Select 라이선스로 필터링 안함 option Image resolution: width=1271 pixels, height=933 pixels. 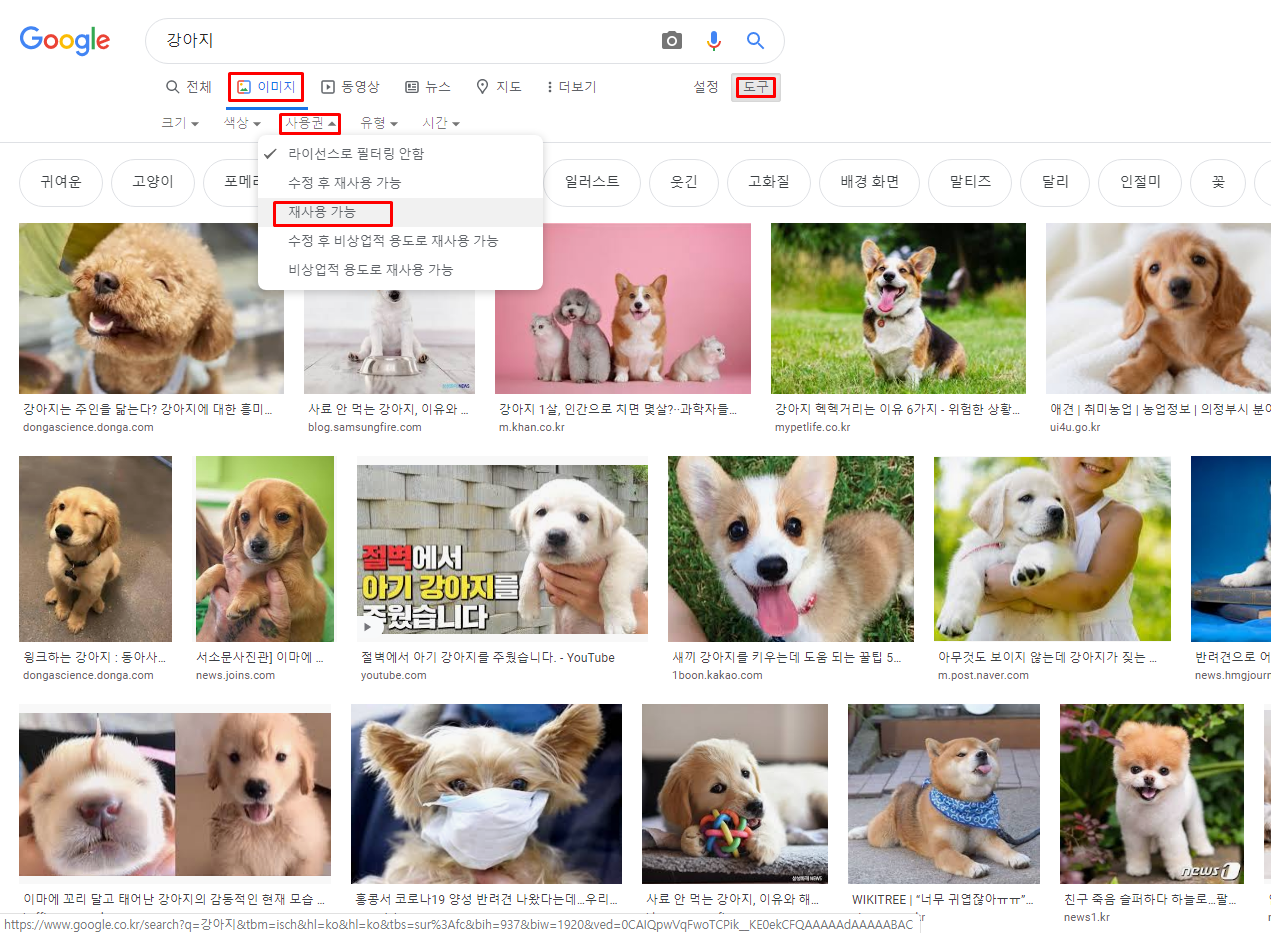(400, 154)
